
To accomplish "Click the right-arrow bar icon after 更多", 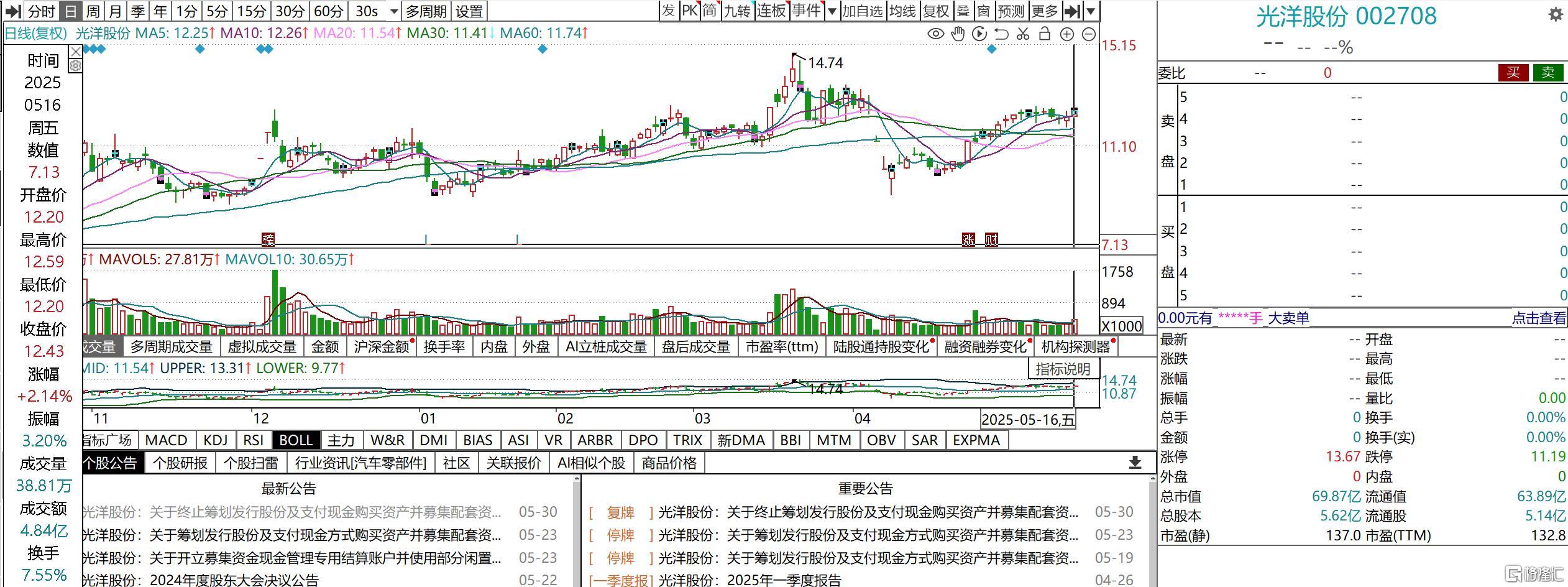I will [1072, 11].
